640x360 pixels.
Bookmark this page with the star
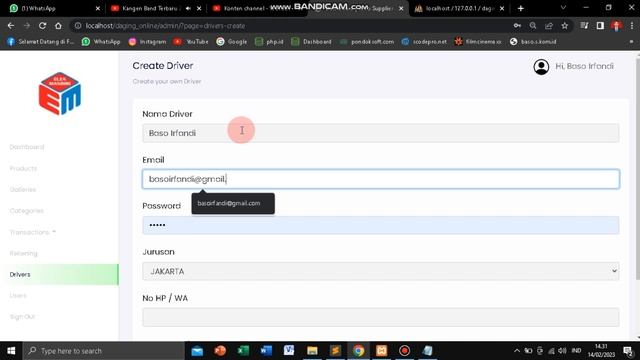565,26
